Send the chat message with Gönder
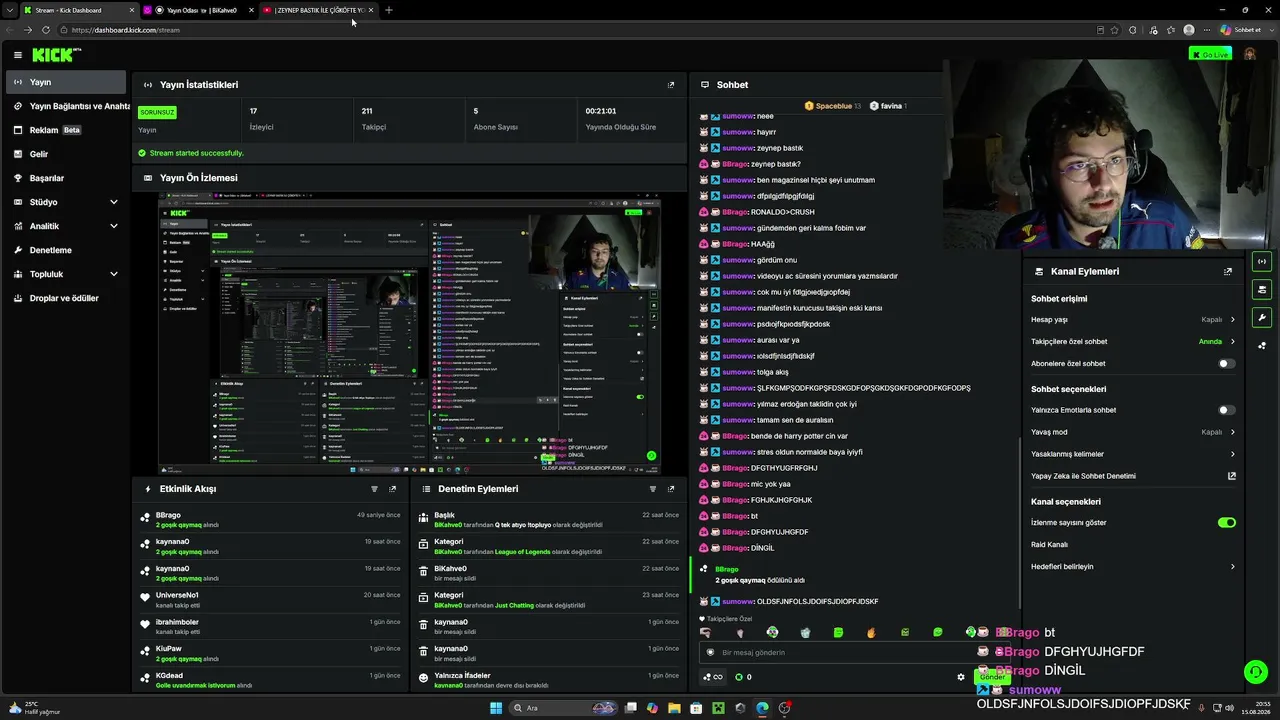Viewport: 1280px width, 720px height. coord(992,677)
